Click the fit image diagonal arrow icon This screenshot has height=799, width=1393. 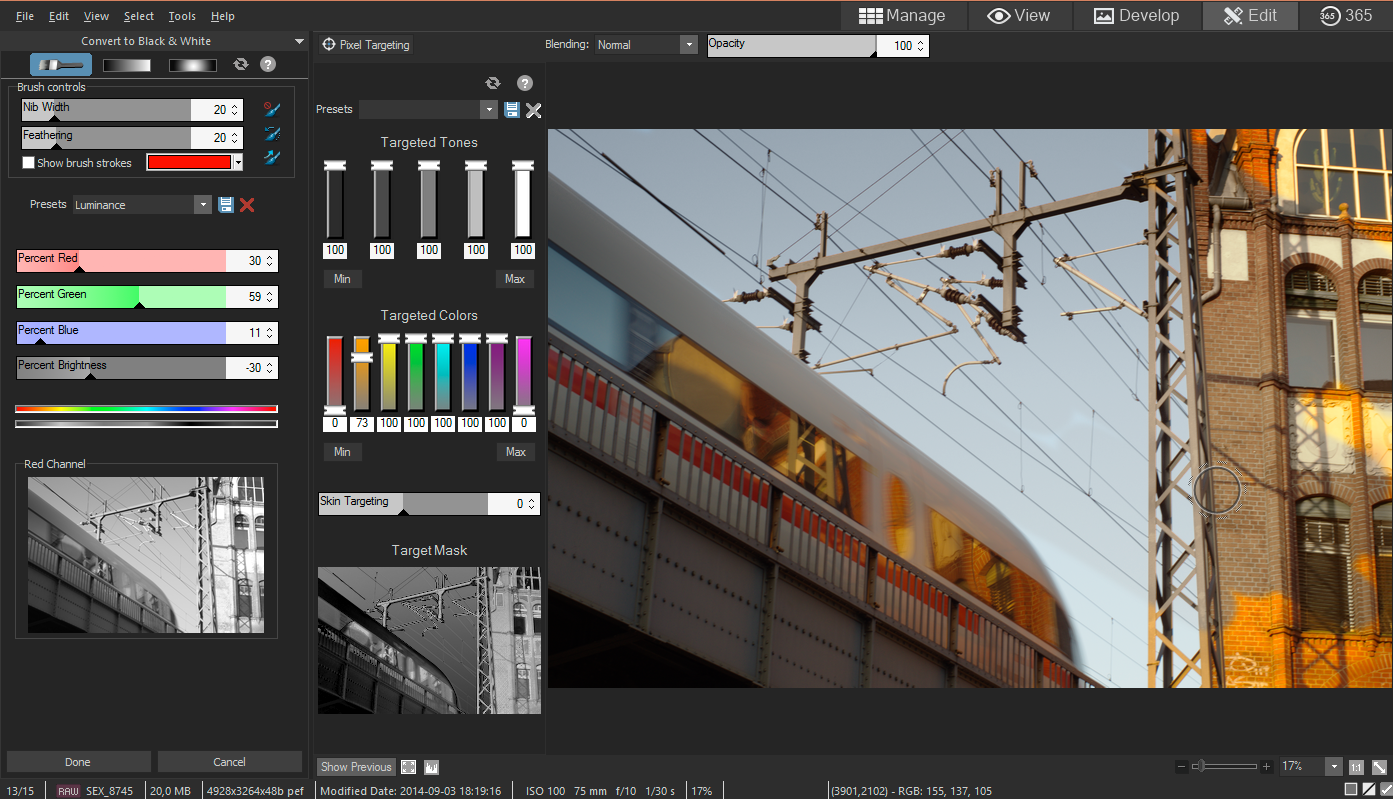pos(1379,767)
